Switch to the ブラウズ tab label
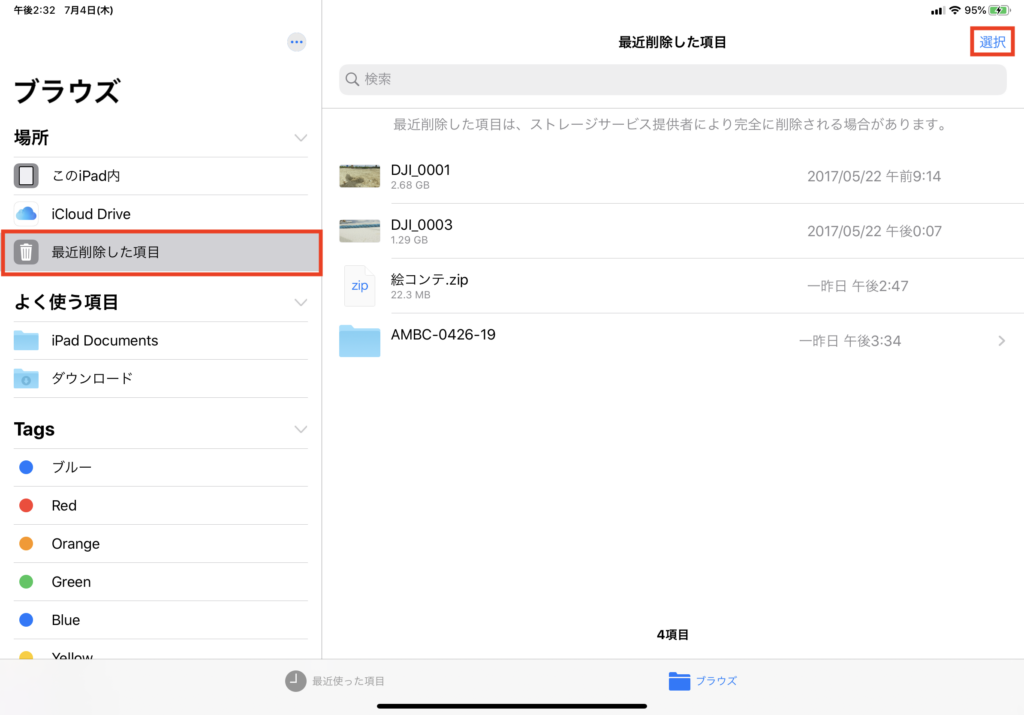This screenshot has height=715, width=1024. 716,680
